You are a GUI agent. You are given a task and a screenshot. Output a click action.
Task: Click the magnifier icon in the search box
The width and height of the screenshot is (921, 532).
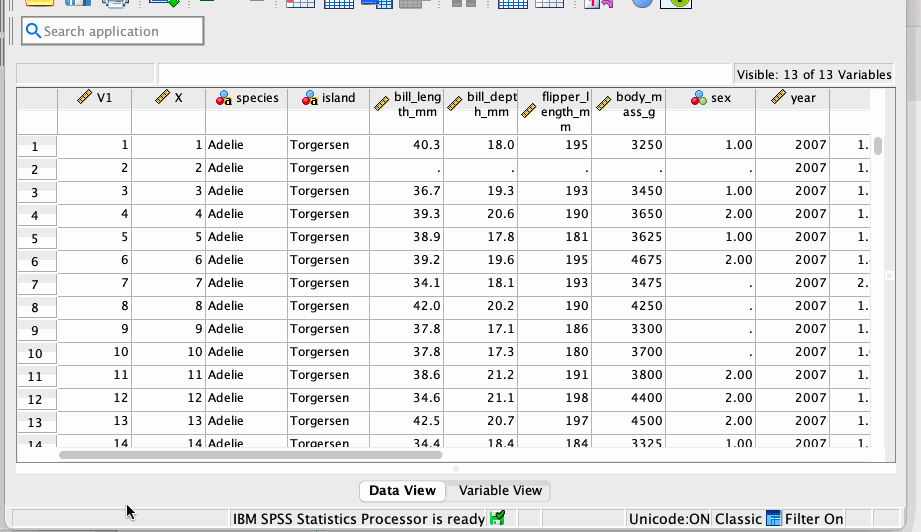coord(33,31)
